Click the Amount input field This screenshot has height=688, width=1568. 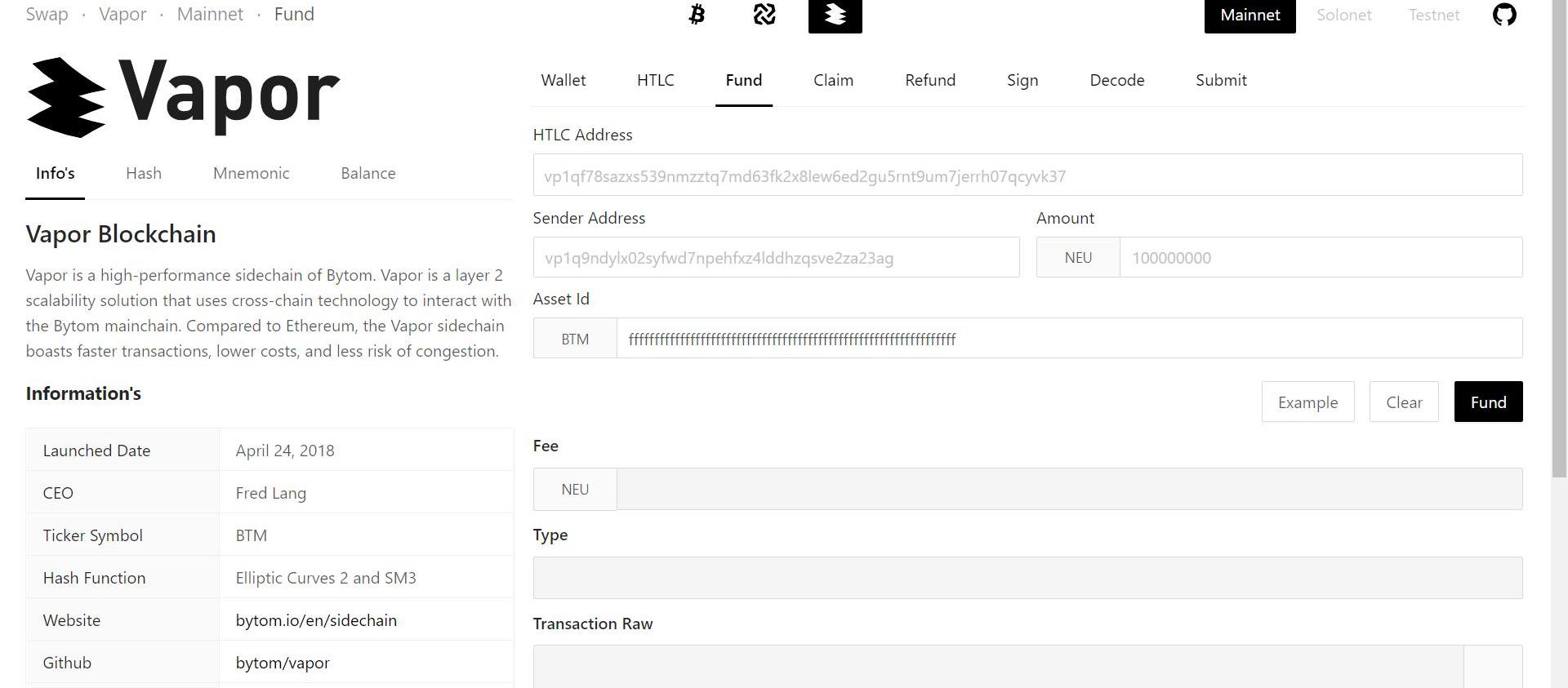(x=1320, y=258)
